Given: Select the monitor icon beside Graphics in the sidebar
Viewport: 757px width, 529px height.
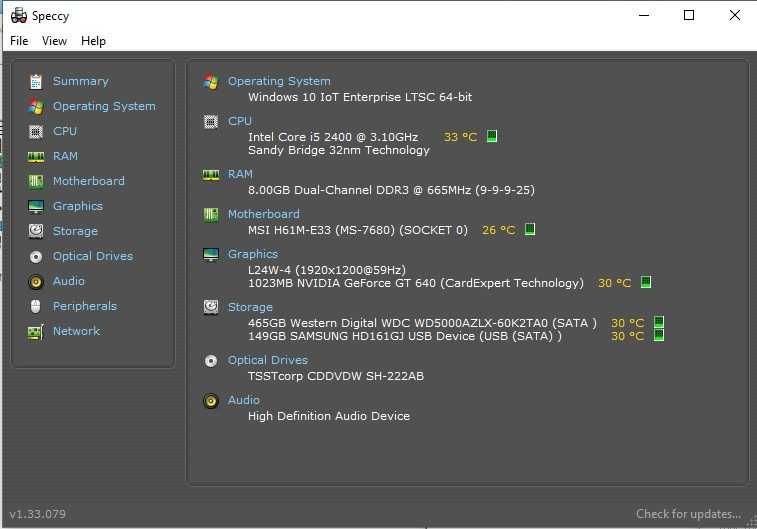Looking at the screenshot, I should [x=36, y=207].
